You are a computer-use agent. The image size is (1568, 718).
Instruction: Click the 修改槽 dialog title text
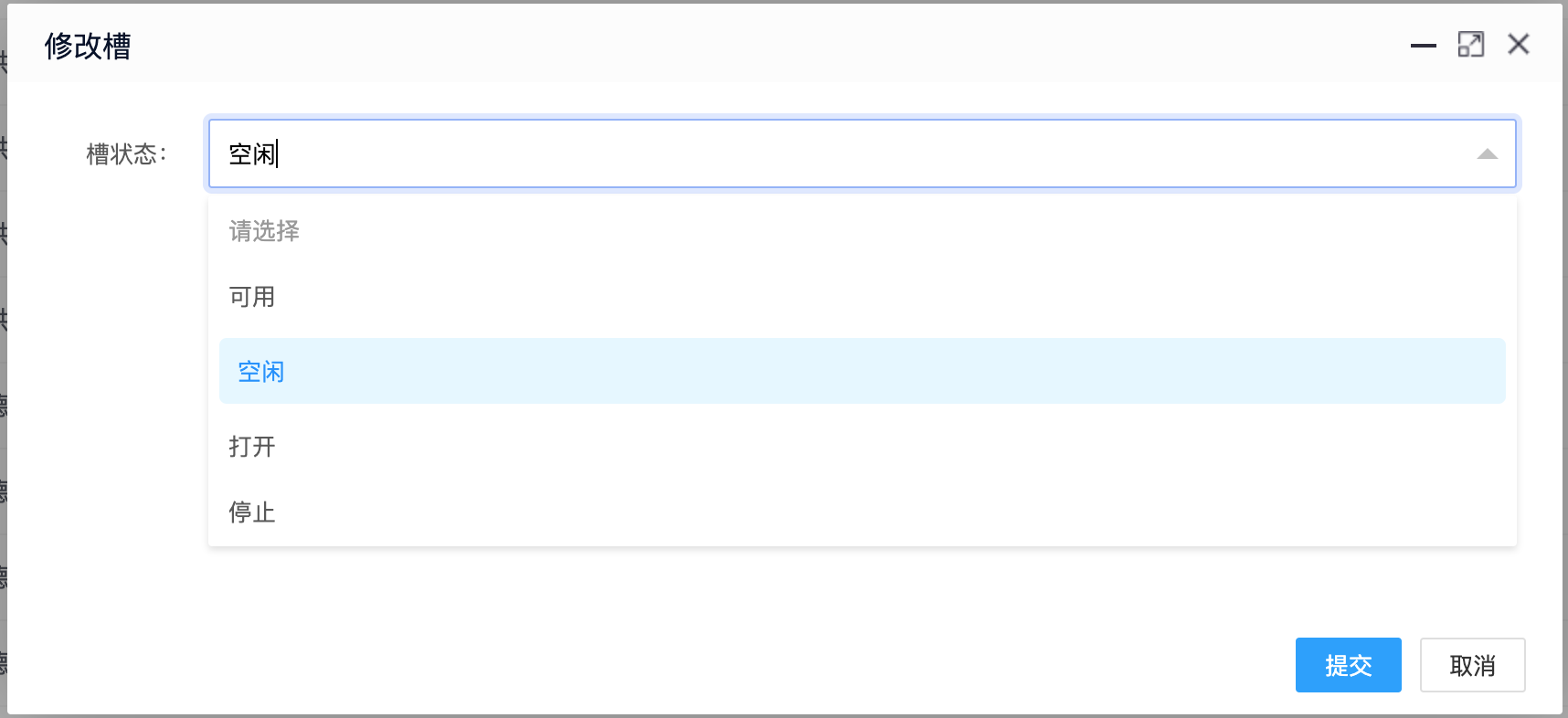point(88,46)
